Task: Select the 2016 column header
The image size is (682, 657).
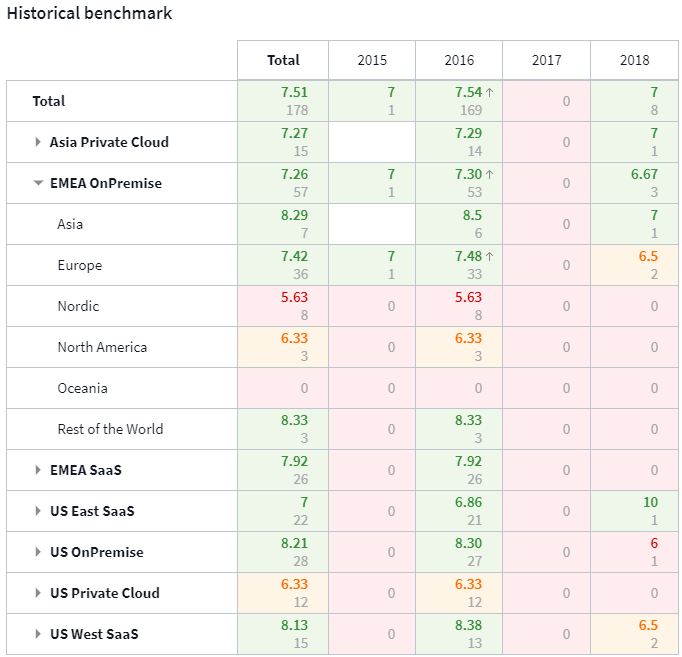Action: pyautogui.click(x=459, y=60)
